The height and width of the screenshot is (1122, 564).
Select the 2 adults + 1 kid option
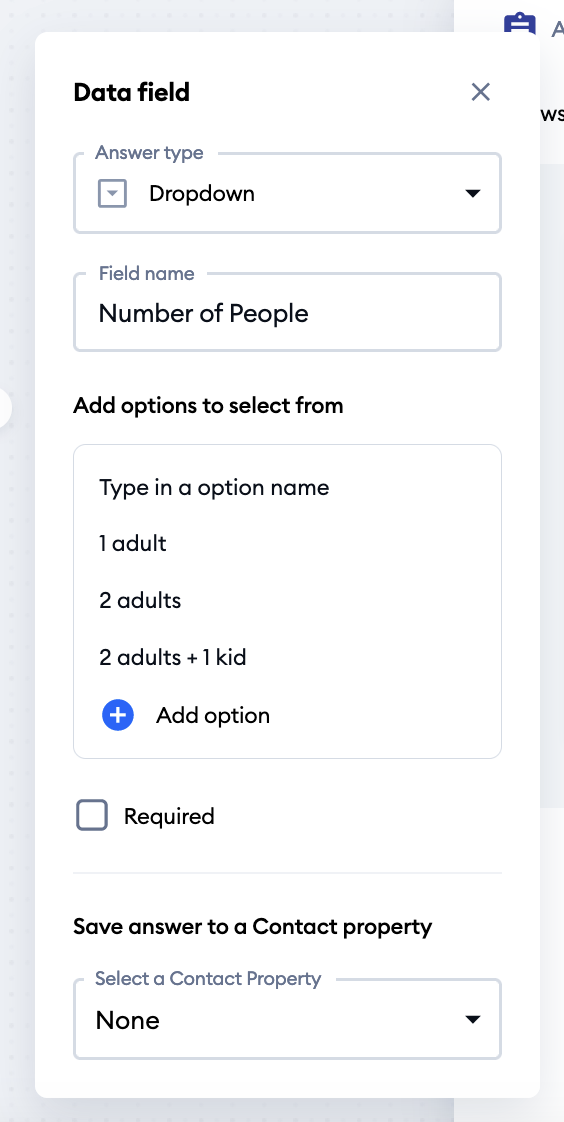(x=172, y=657)
